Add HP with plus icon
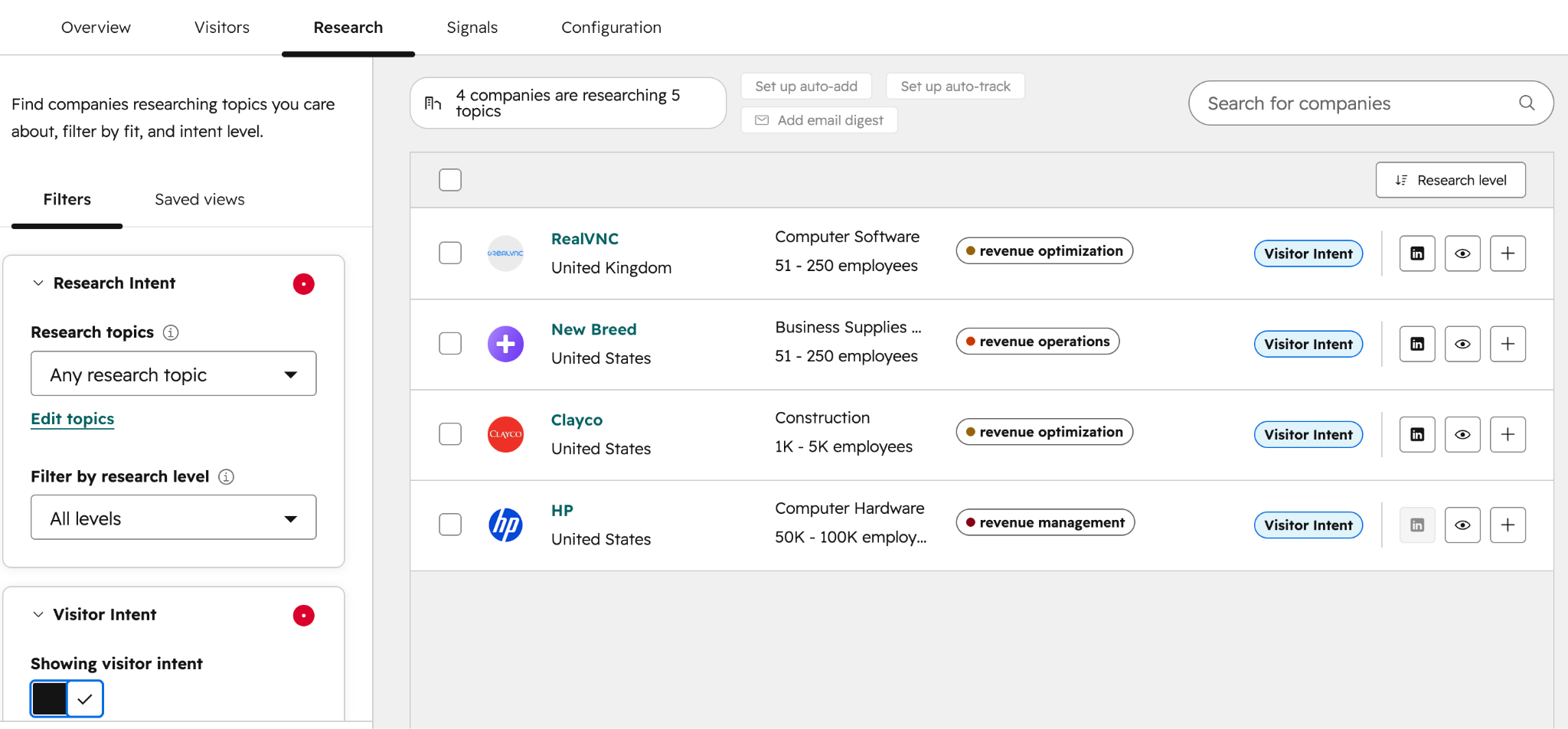This screenshot has height=729, width=1568. coord(1508,525)
